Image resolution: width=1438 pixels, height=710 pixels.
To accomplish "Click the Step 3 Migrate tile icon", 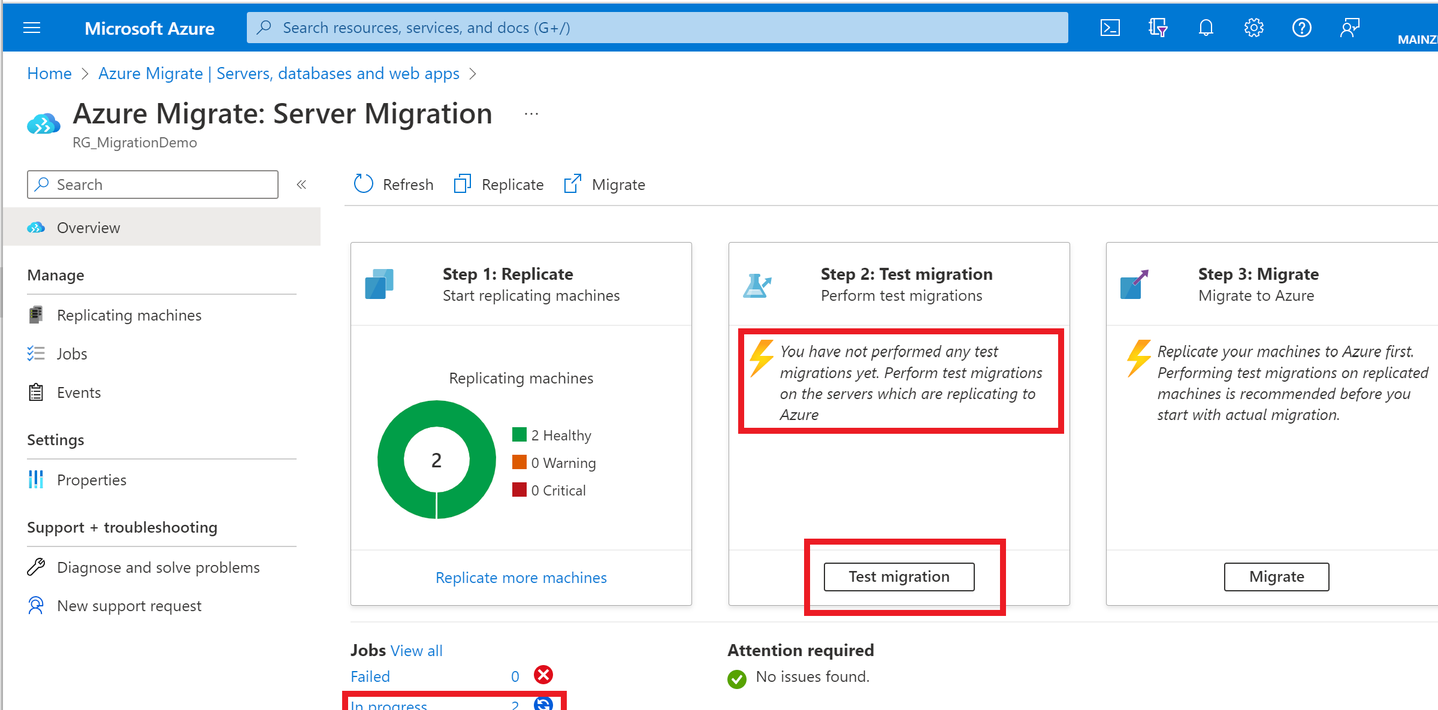I will [1135, 284].
